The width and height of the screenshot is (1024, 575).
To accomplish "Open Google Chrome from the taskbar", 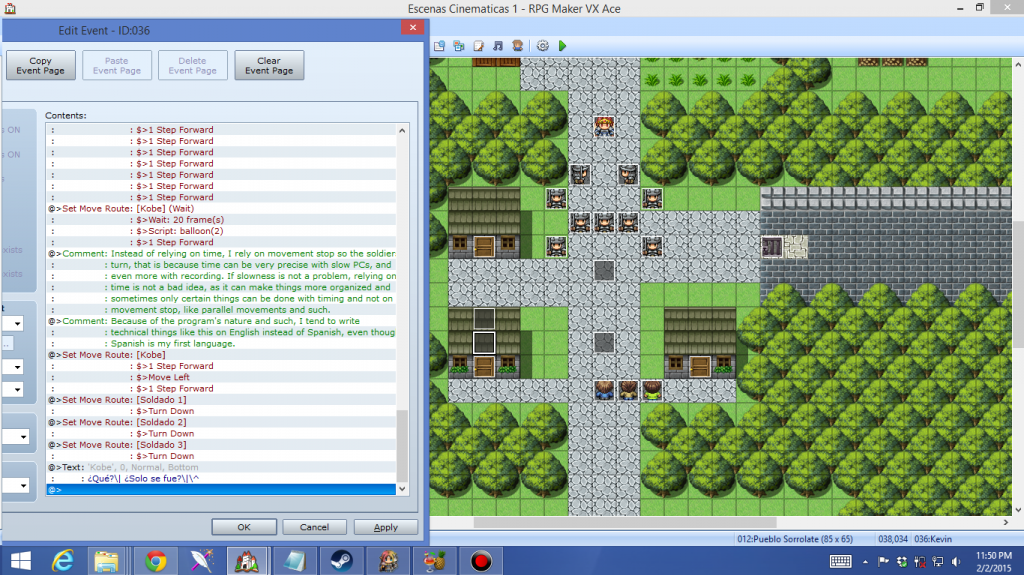I will 155,560.
